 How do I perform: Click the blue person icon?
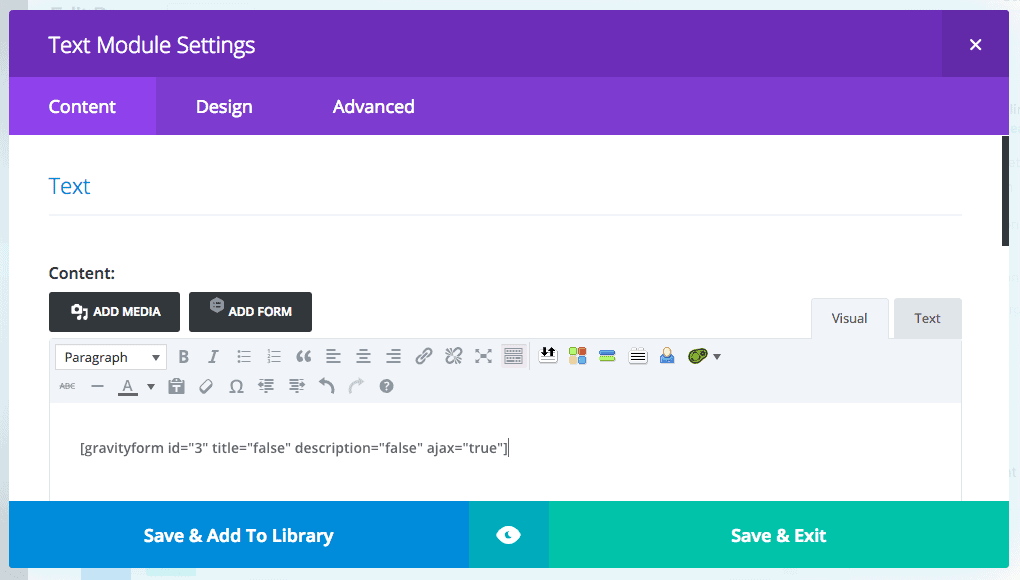[x=667, y=356]
